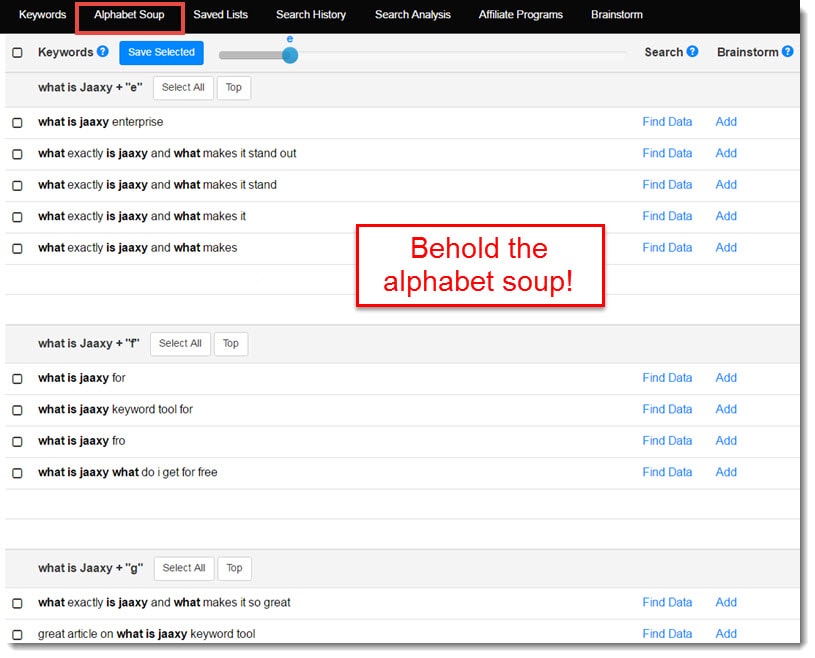Click the keyword text 'what is jaaxy fro'
The width and height of the screenshot is (815, 658).
pos(82,441)
